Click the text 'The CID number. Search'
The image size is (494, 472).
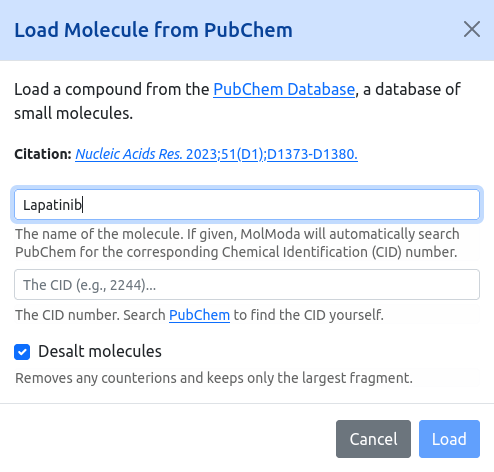[90, 315]
